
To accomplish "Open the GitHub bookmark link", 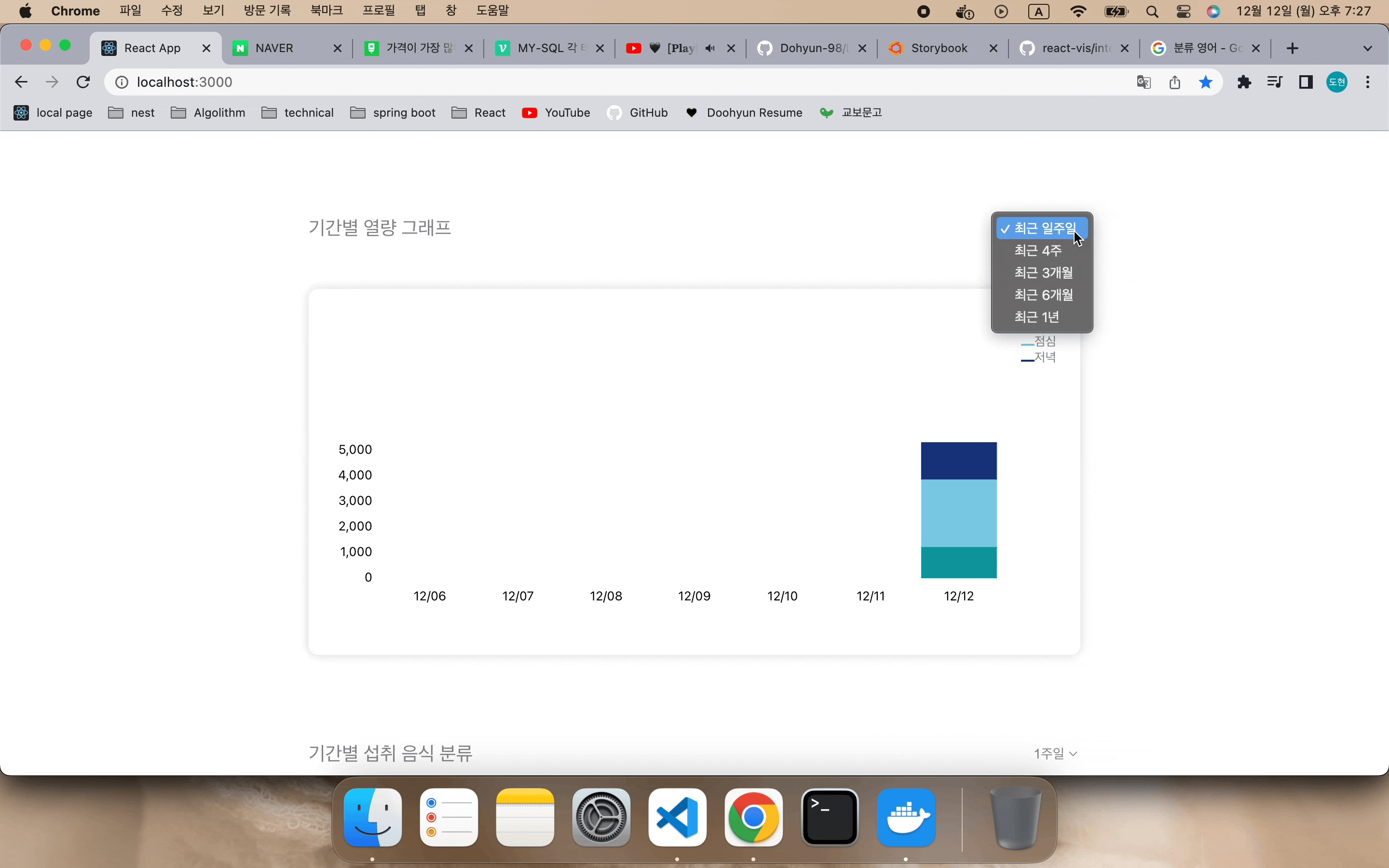I will [x=638, y=112].
